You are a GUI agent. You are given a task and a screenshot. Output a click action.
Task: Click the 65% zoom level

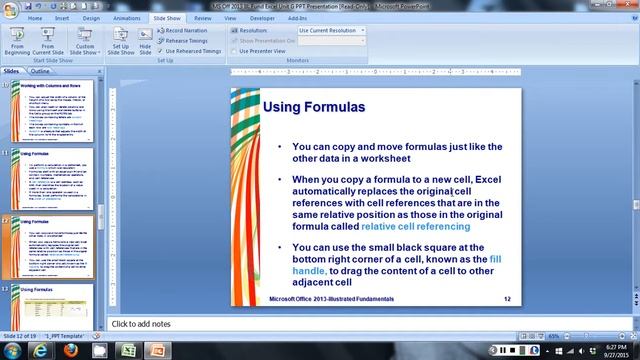coord(554,336)
